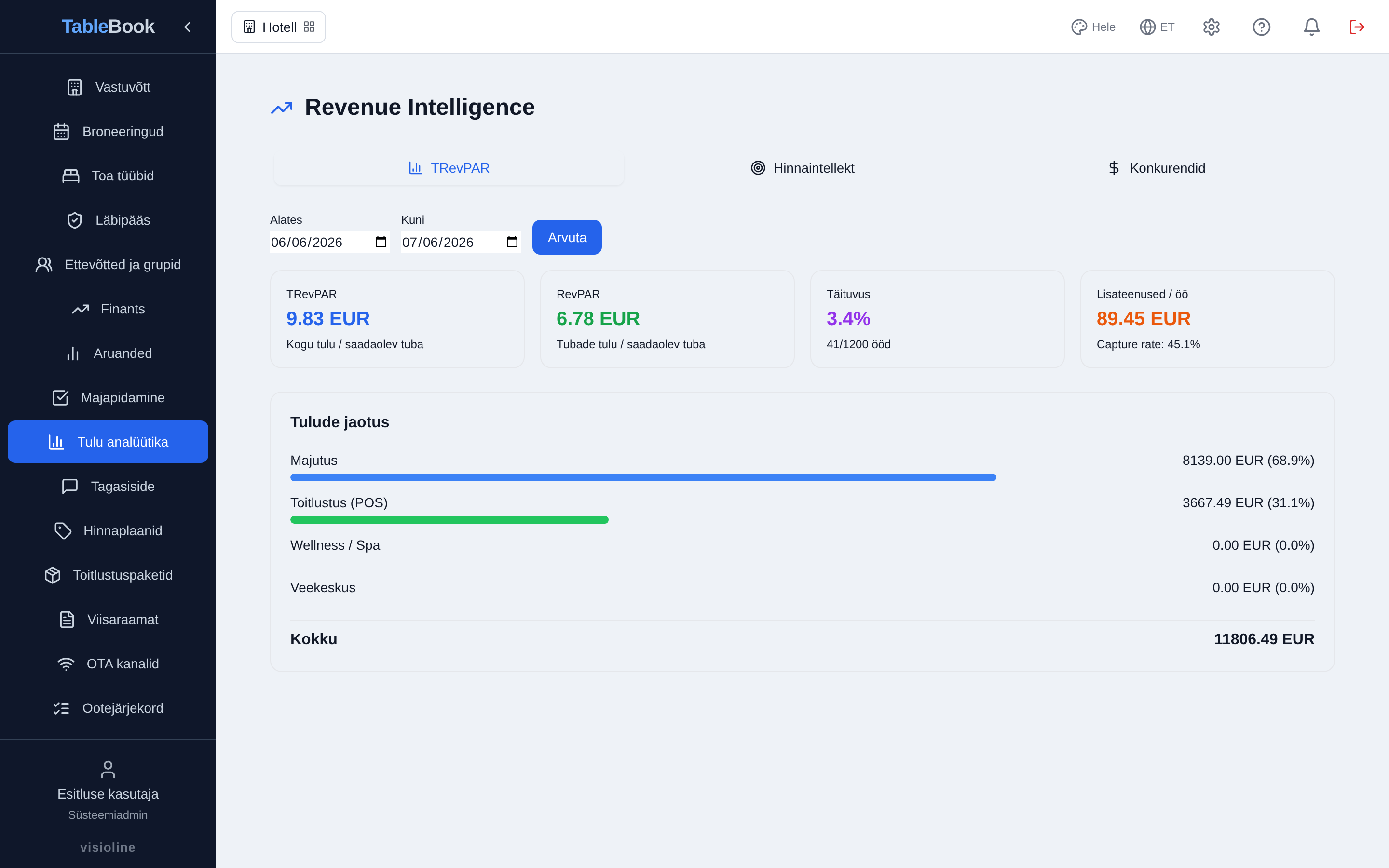Click the Tubade tulu / saadaolev tuba caption

tap(631, 344)
